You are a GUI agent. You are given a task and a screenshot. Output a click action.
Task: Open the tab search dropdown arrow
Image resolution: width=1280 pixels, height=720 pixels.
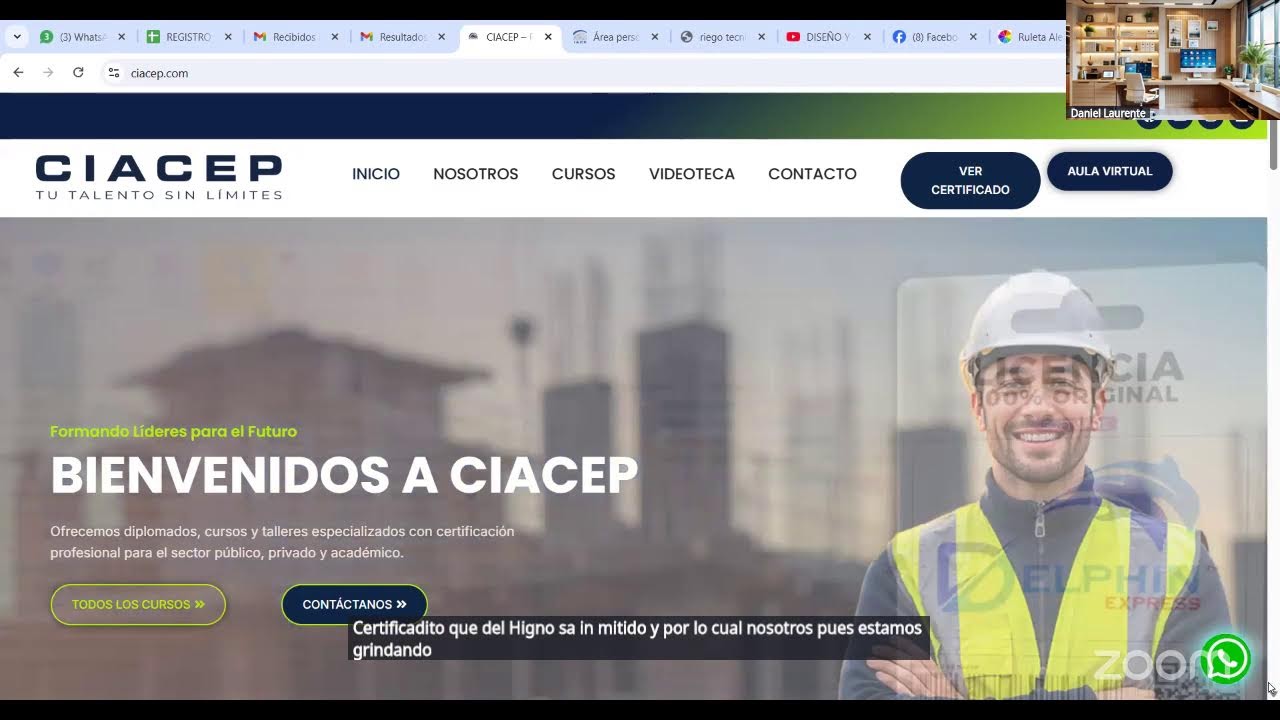17,37
